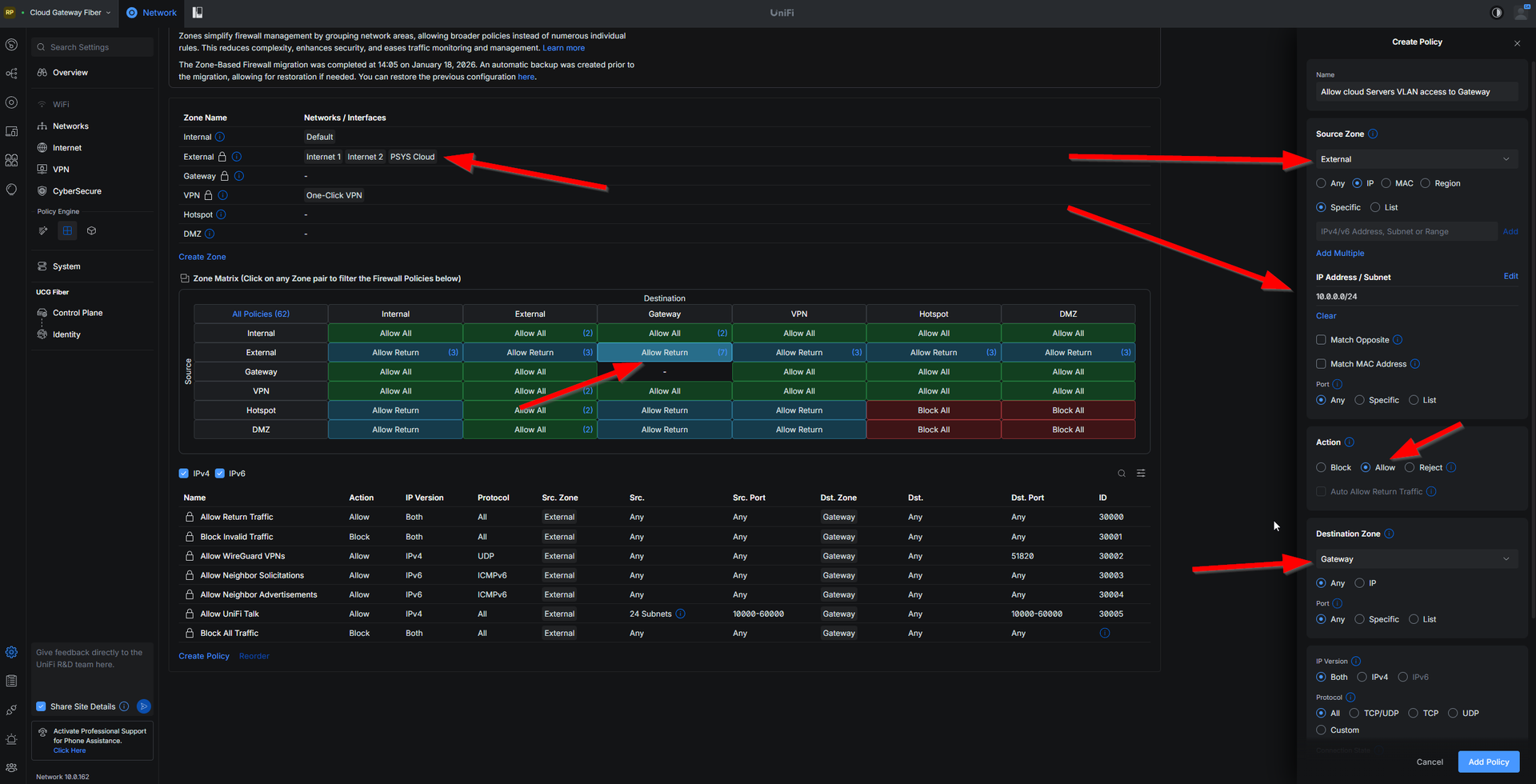Click the search icon above the policy table
This screenshot has width=1536, height=784.
coord(1122,474)
